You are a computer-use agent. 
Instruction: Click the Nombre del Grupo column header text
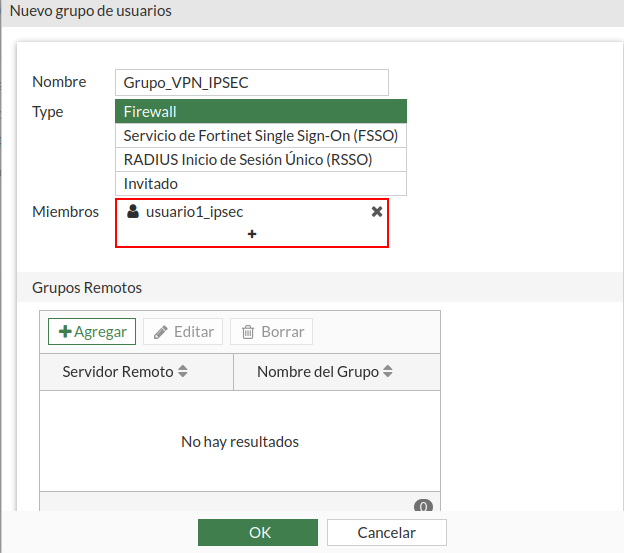coord(317,372)
